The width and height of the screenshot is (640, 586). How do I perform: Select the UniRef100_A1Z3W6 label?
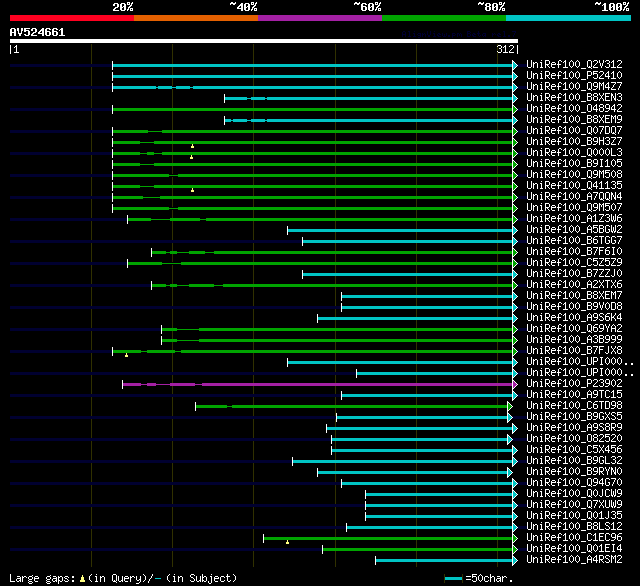click(x=574, y=218)
